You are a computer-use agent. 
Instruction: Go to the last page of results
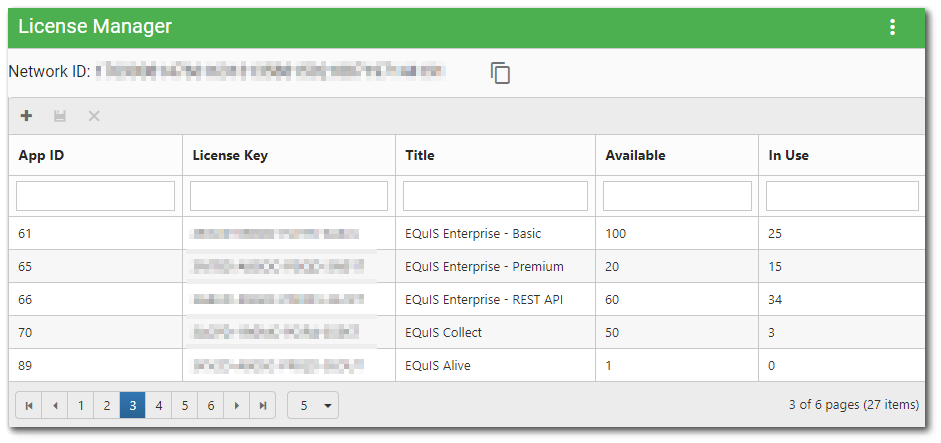[263, 406]
